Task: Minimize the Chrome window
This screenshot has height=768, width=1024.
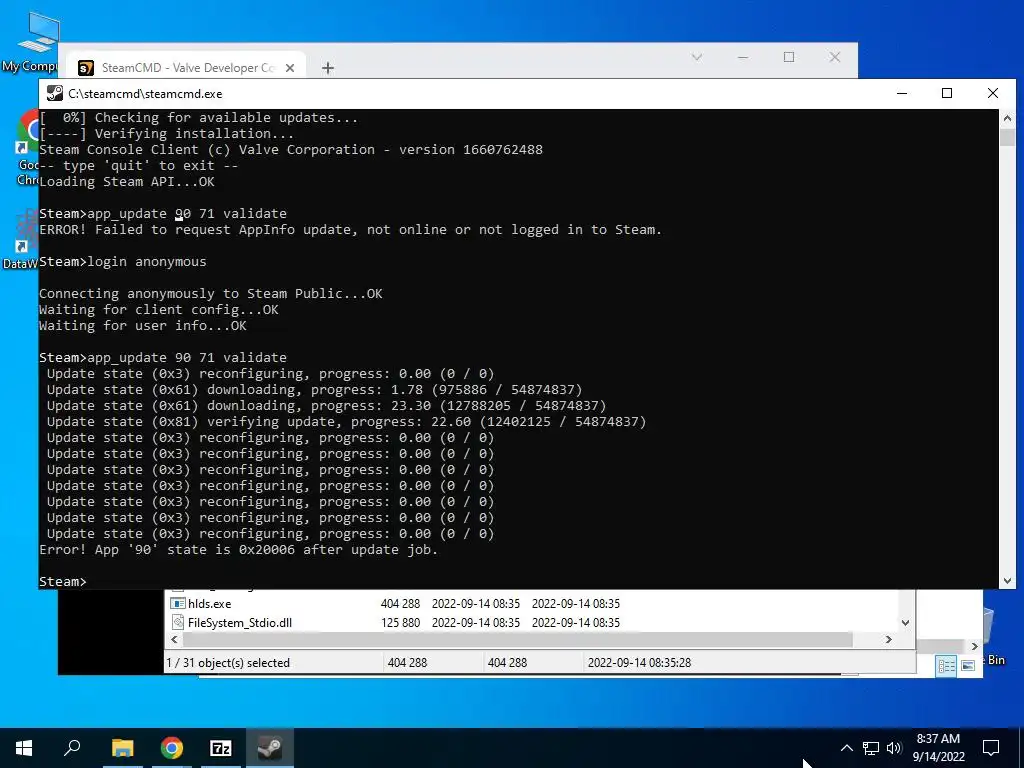Action: (743, 57)
